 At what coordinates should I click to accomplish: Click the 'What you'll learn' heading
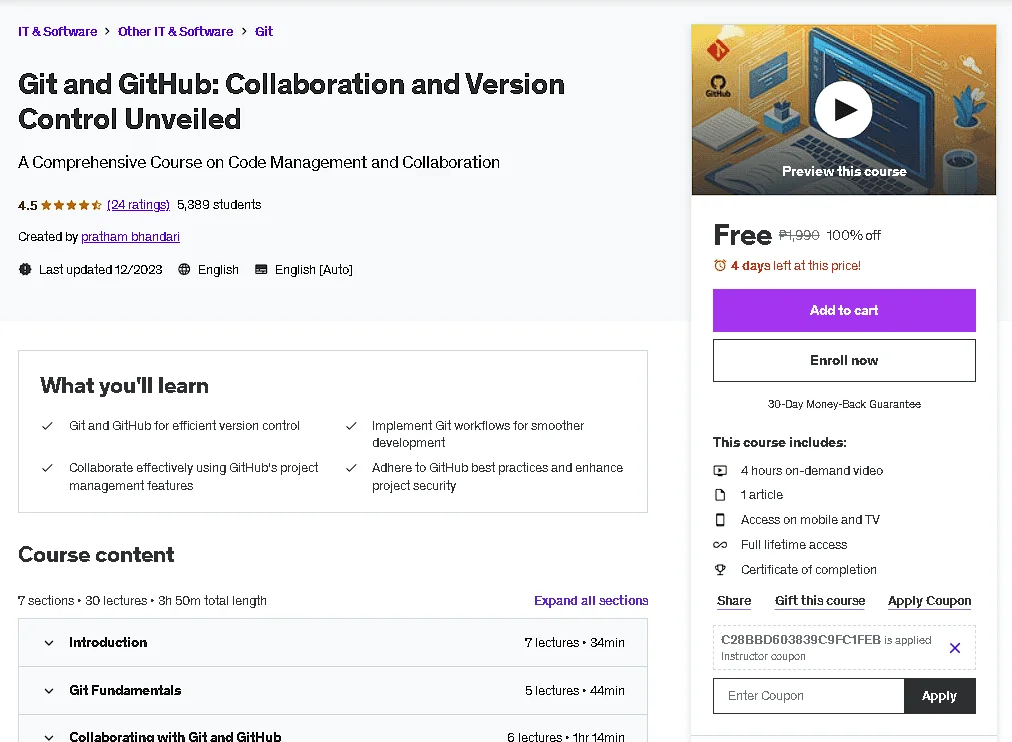125,385
